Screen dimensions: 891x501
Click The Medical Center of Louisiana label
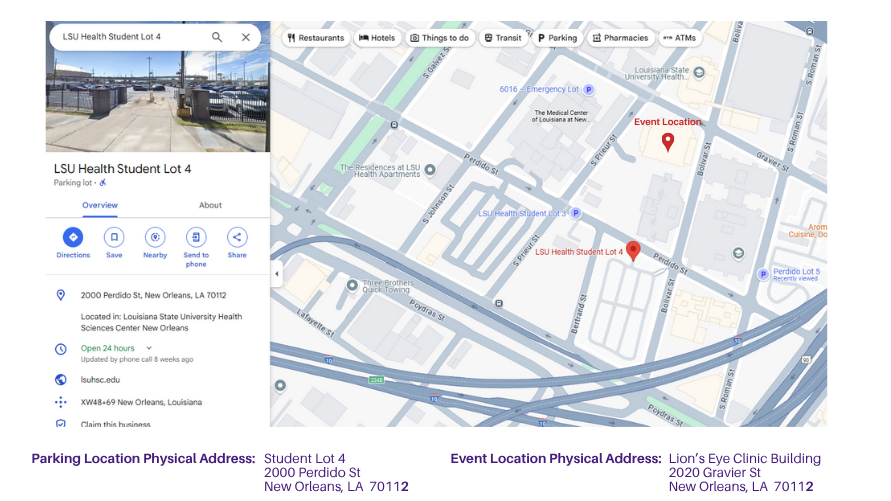(561, 116)
